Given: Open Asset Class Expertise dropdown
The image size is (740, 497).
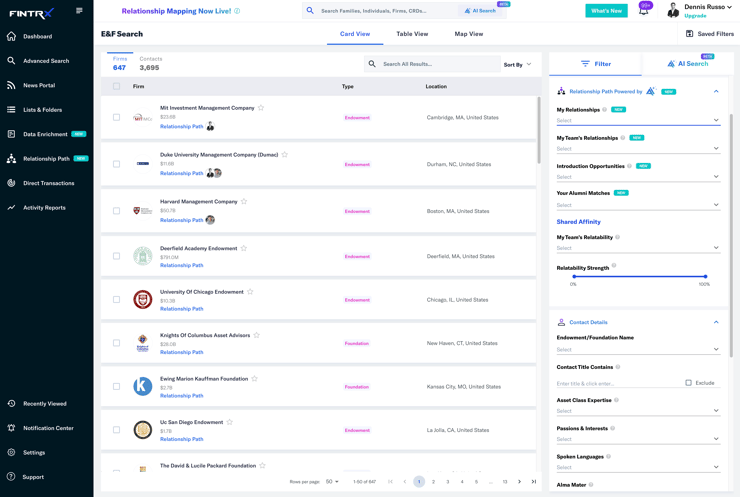Looking at the screenshot, I should pyautogui.click(x=638, y=411).
